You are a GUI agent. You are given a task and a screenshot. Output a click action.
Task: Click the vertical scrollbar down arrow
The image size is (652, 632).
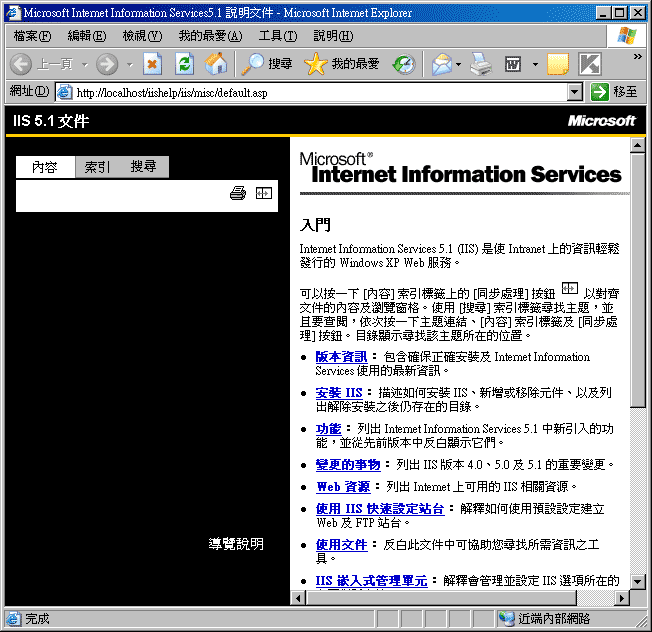[x=637, y=582]
